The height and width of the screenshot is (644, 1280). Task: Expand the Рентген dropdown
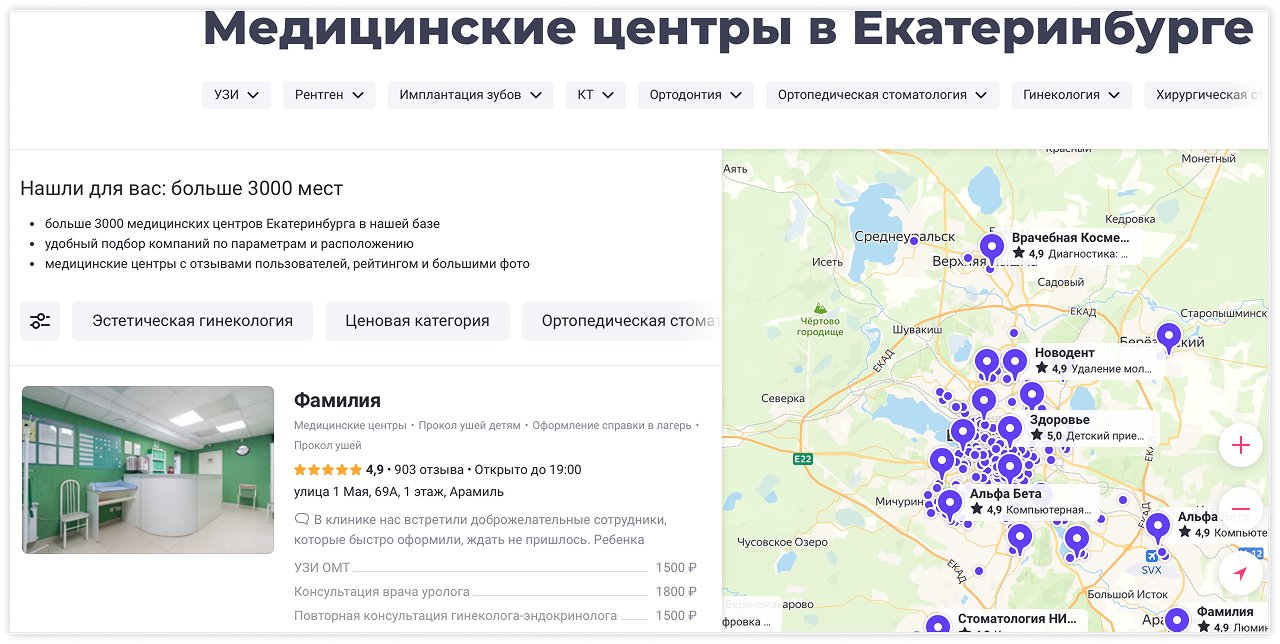click(x=329, y=95)
